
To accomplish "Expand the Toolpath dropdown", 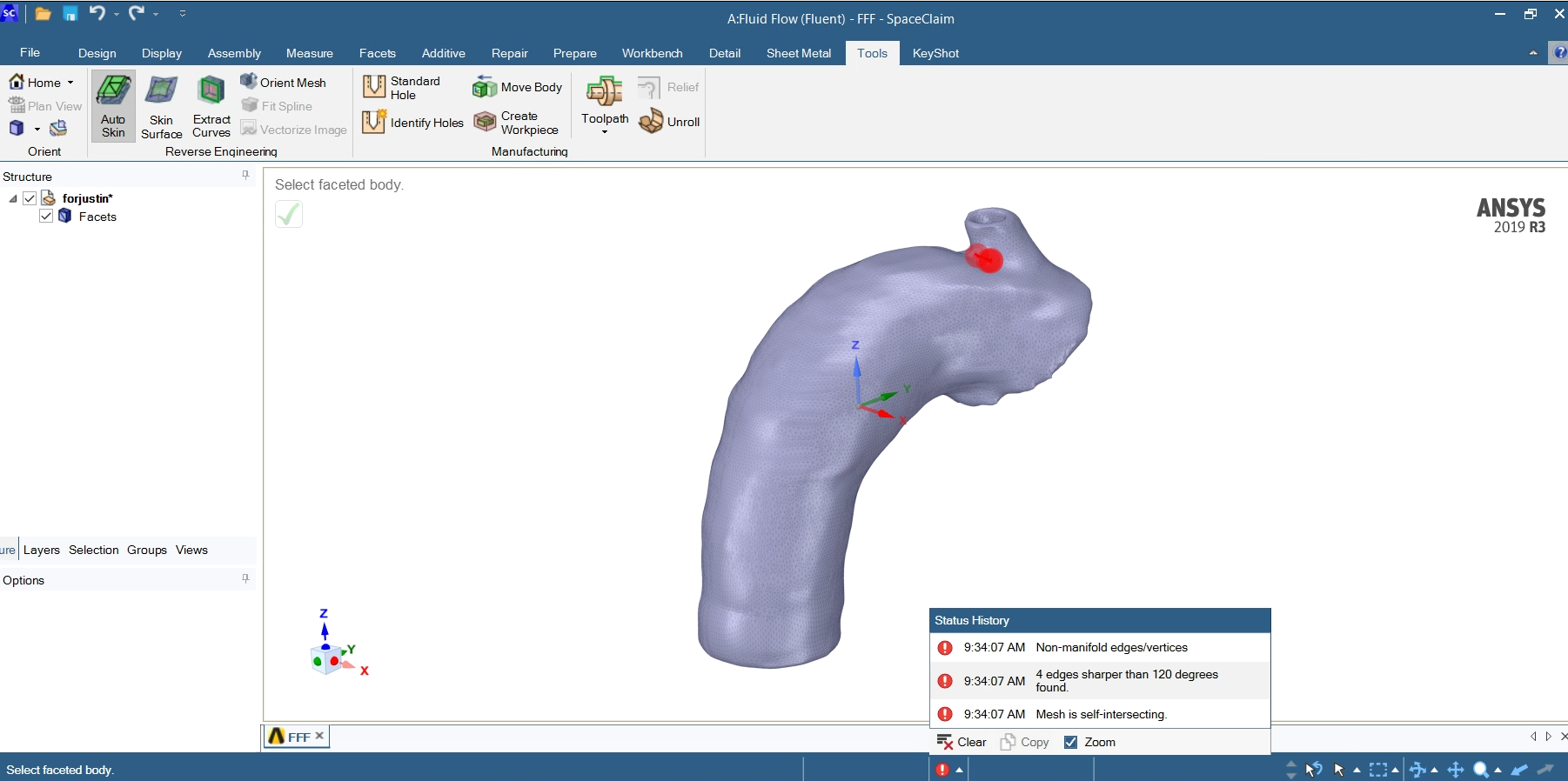I will [605, 131].
